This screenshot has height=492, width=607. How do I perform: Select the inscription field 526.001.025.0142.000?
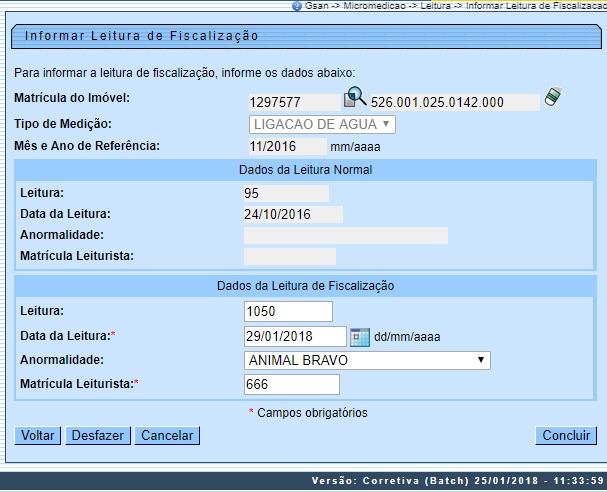coord(455,103)
